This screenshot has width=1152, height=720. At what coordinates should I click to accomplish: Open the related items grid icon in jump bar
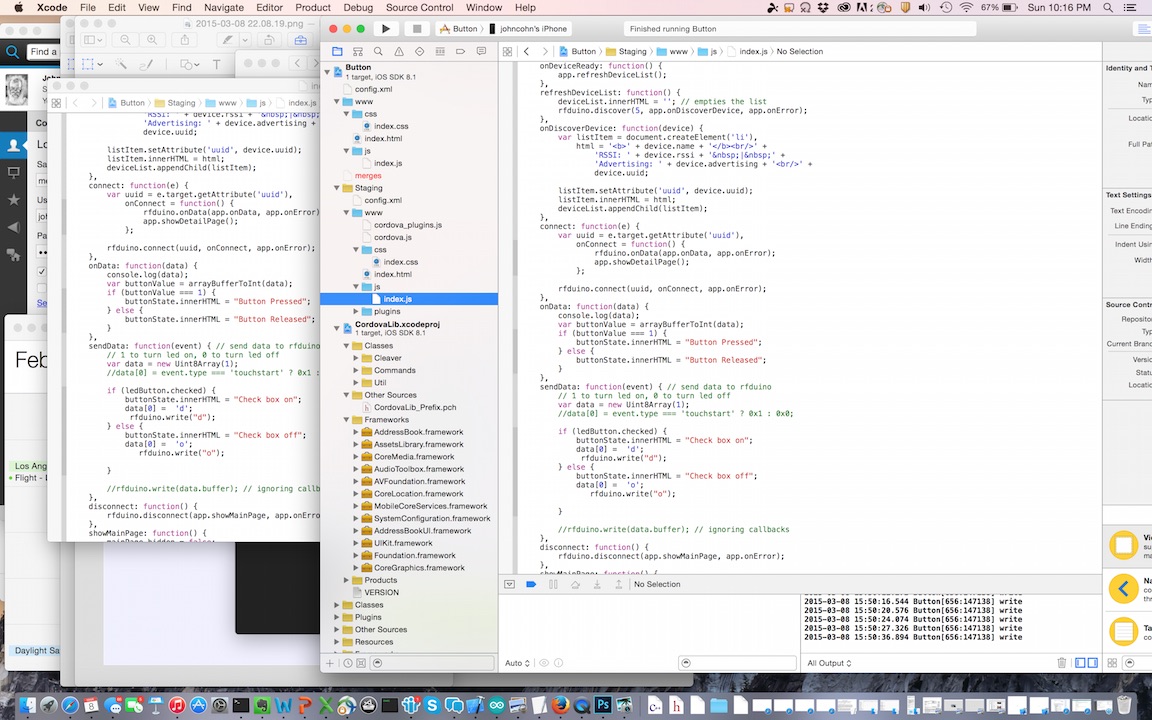[x=508, y=51]
